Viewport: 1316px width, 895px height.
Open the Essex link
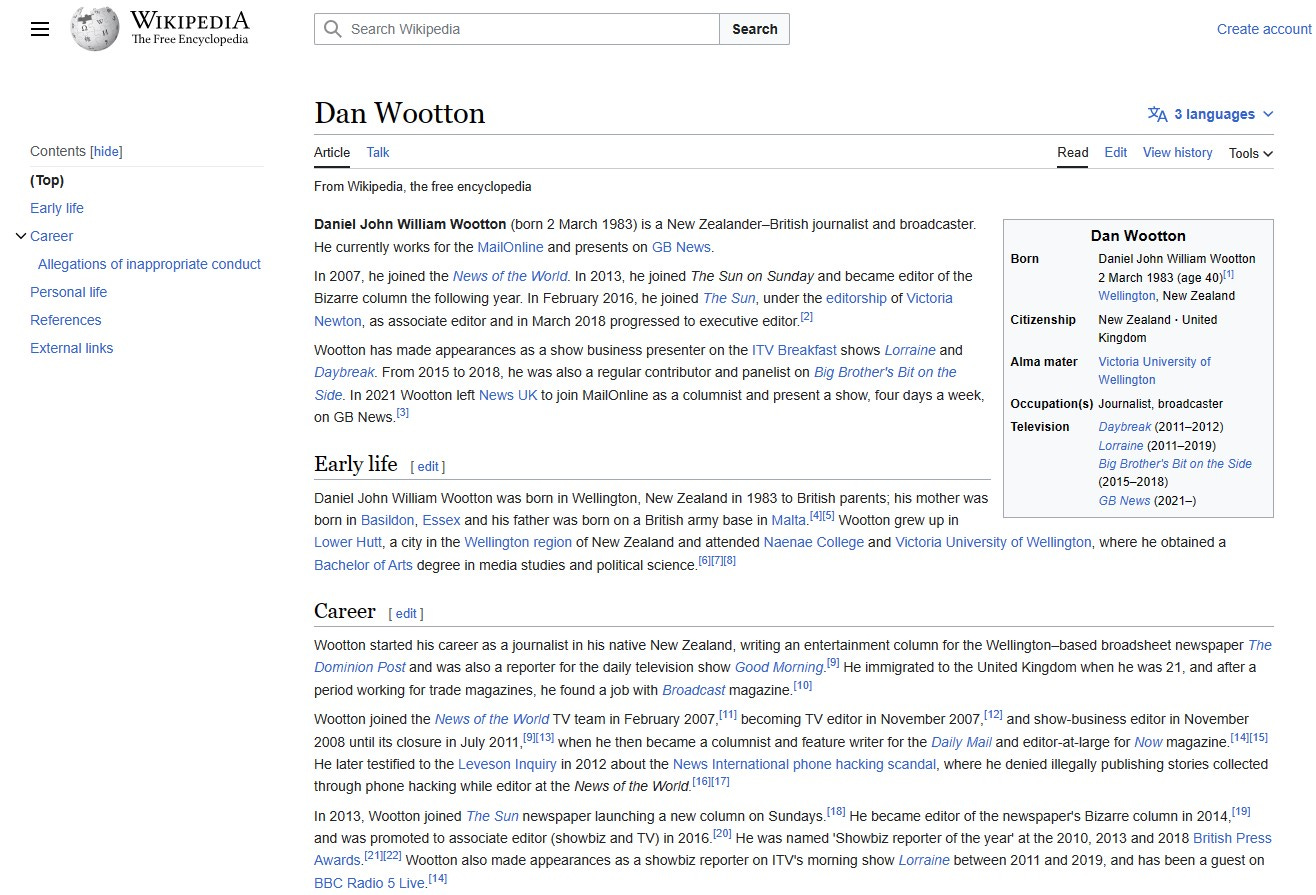[x=441, y=520]
